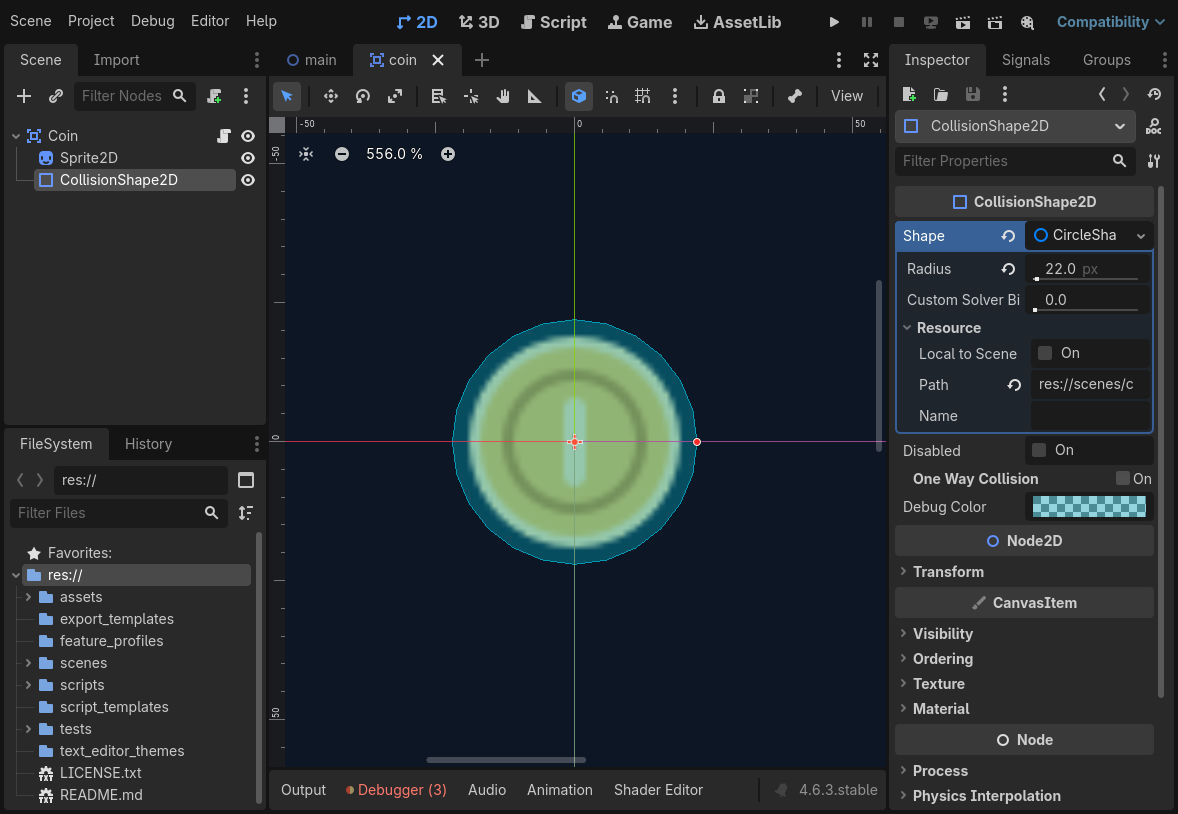The image size is (1178, 814).
Task: Run the project with play button
Action: click(x=834, y=22)
